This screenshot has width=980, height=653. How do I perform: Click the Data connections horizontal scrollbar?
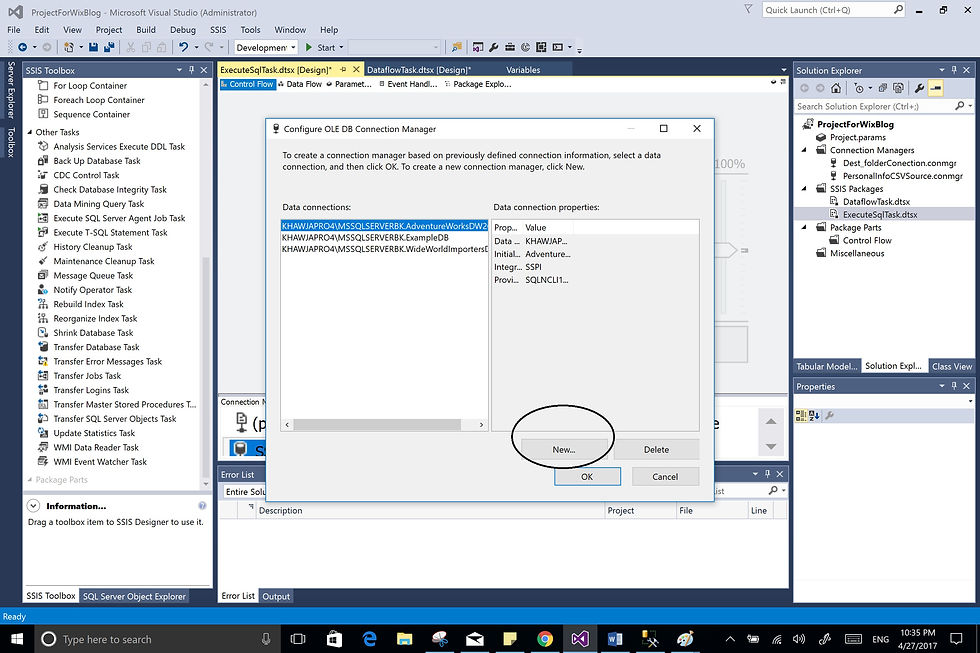tap(377, 424)
